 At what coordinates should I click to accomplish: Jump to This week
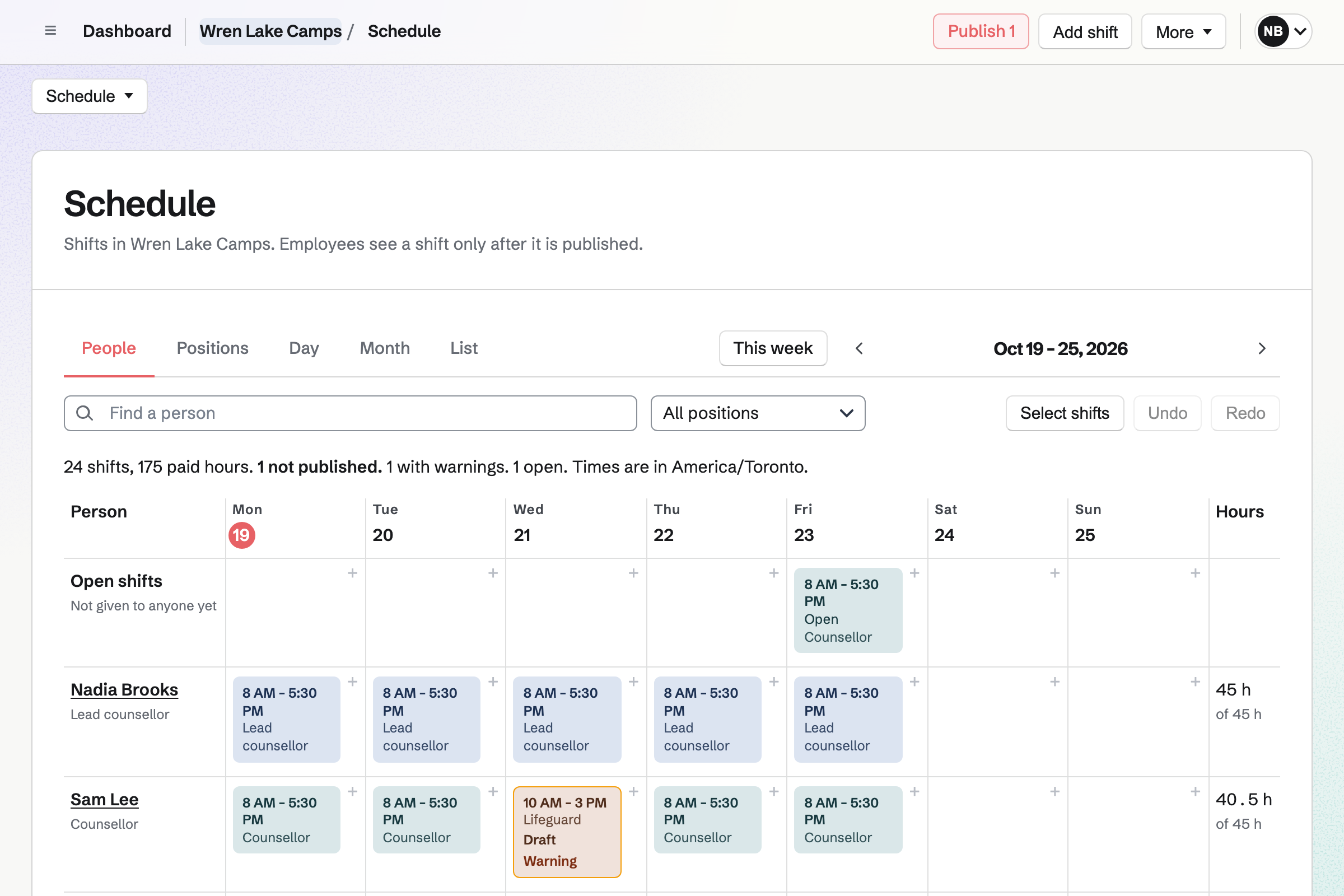(773, 348)
